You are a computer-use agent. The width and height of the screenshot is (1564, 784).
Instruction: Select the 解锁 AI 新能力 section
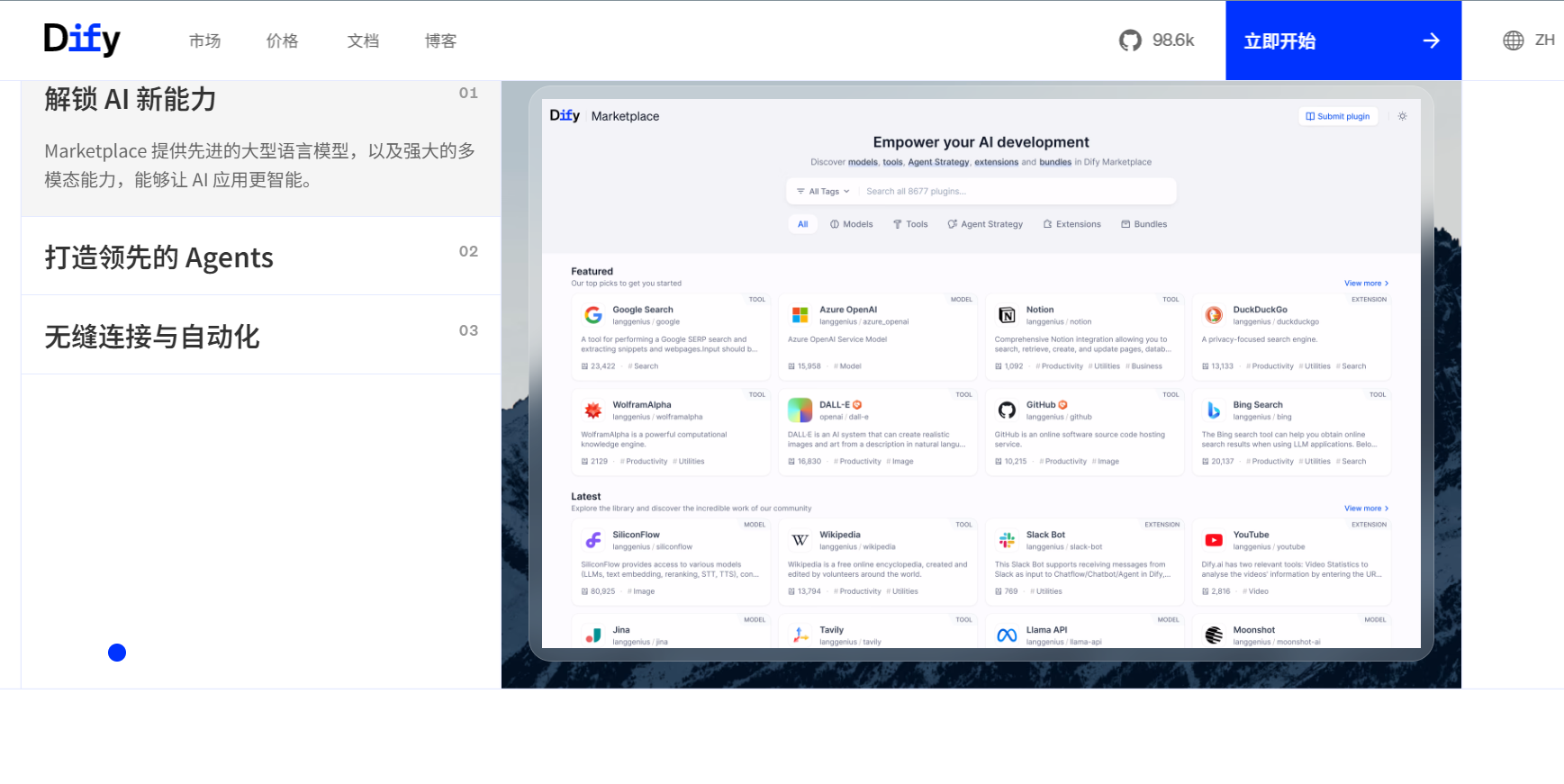point(261,149)
